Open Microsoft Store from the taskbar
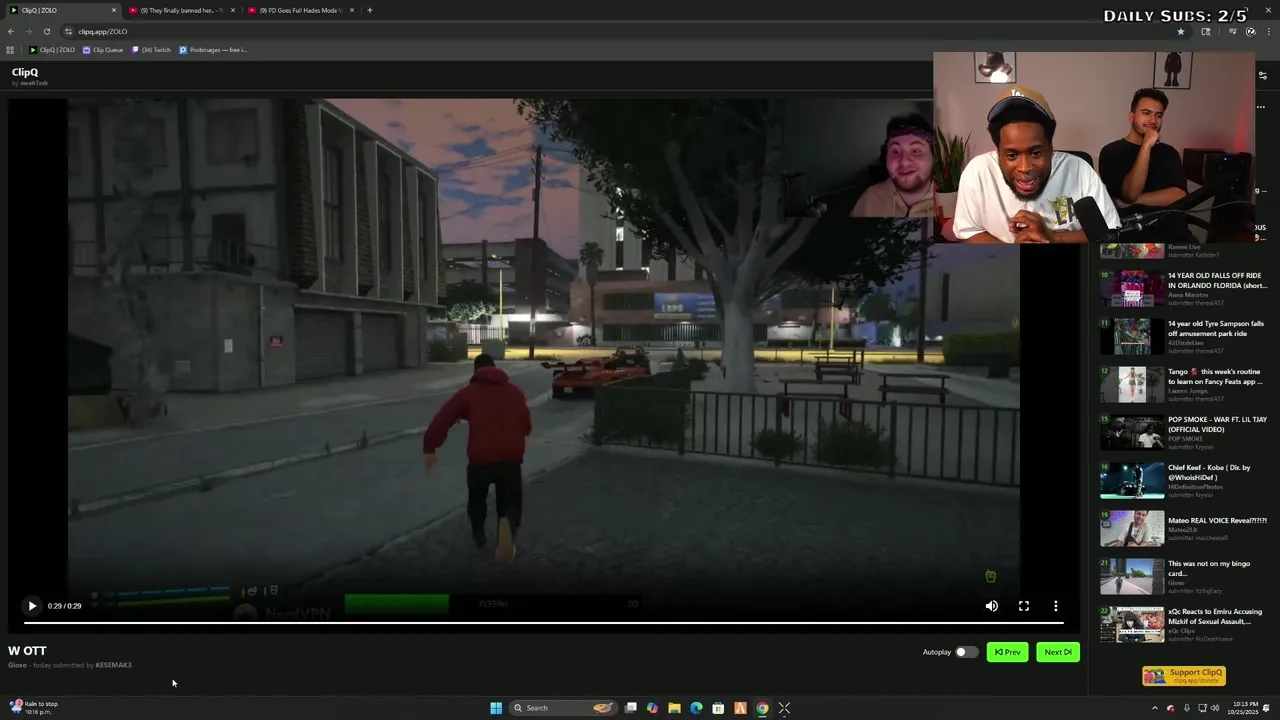Screen dimensions: 1280x720 pos(718,708)
